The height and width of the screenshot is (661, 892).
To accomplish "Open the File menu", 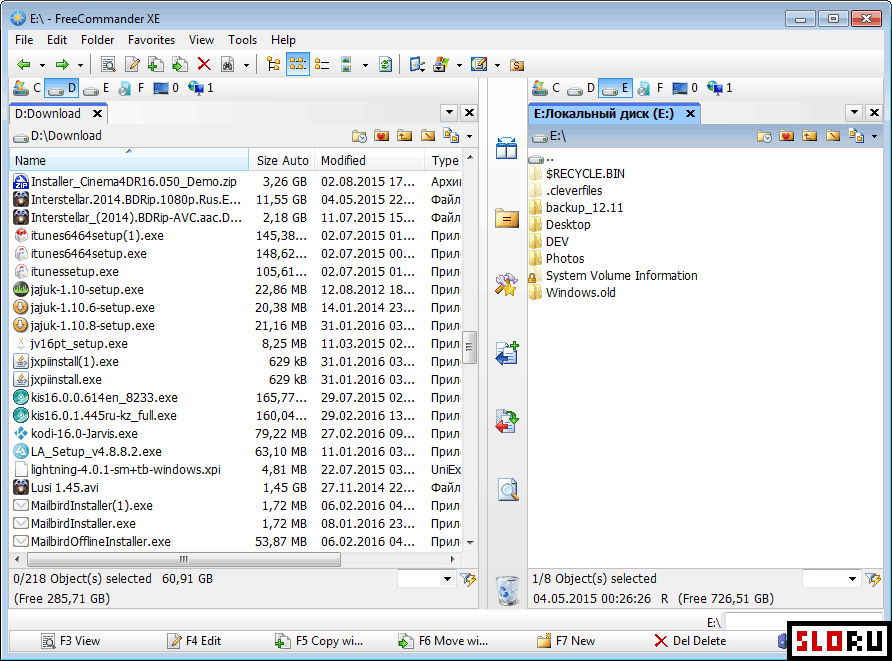I will [24, 40].
